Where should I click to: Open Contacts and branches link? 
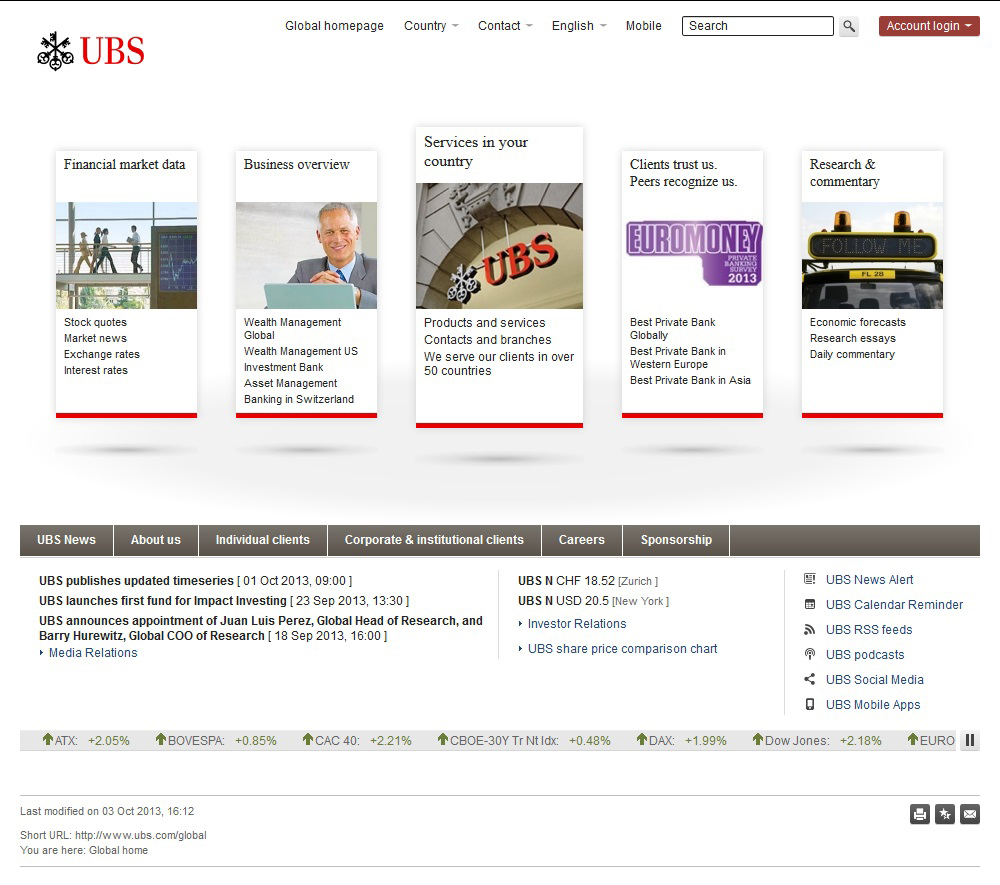click(488, 340)
